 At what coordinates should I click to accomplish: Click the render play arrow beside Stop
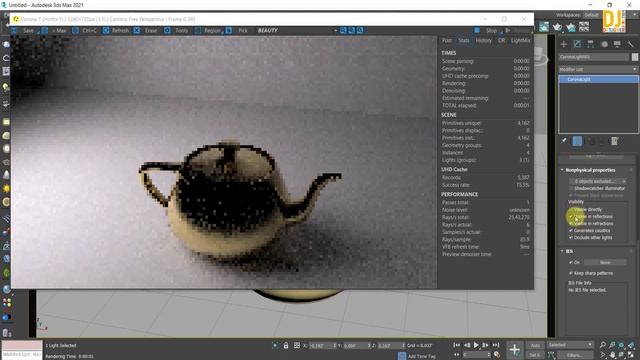pos(508,31)
